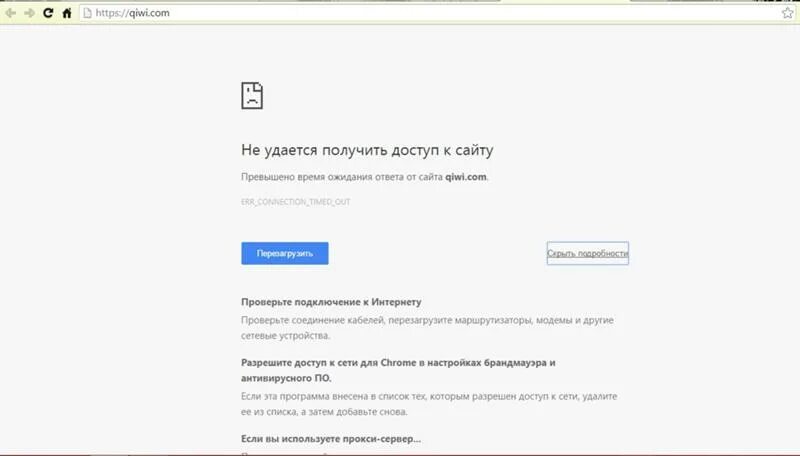This screenshot has width=800, height=456.
Task: Select the Превышено время ожидания ответа line
Action: click(x=365, y=177)
